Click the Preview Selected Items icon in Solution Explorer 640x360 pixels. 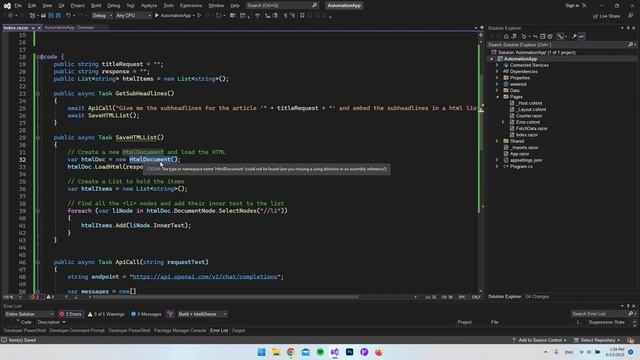(x=582, y=36)
